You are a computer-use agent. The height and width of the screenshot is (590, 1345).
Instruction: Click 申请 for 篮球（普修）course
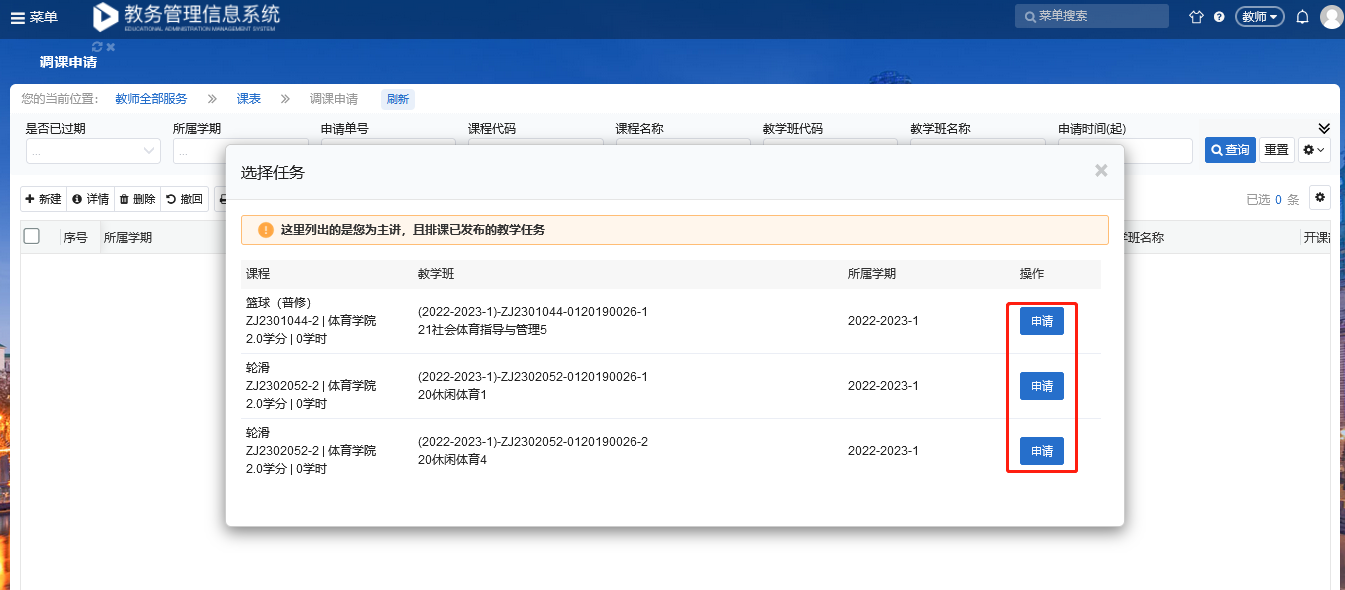click(x=1041, y=321)
